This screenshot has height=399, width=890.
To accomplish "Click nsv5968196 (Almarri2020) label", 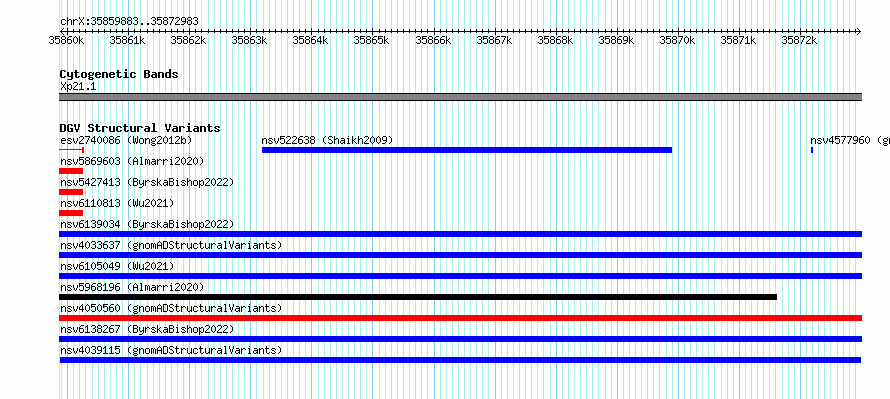I will 132,287.
